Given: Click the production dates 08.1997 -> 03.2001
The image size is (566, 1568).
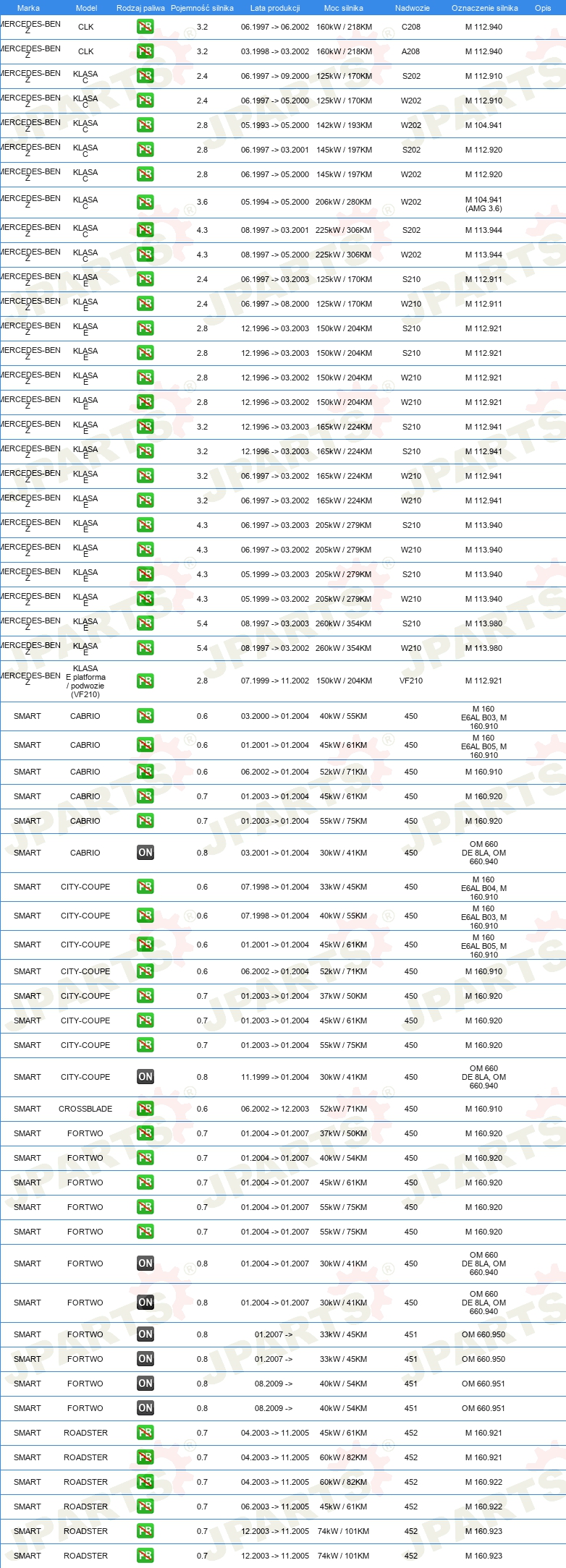Looking at the screenshot, I should click(x=275, y=230).
